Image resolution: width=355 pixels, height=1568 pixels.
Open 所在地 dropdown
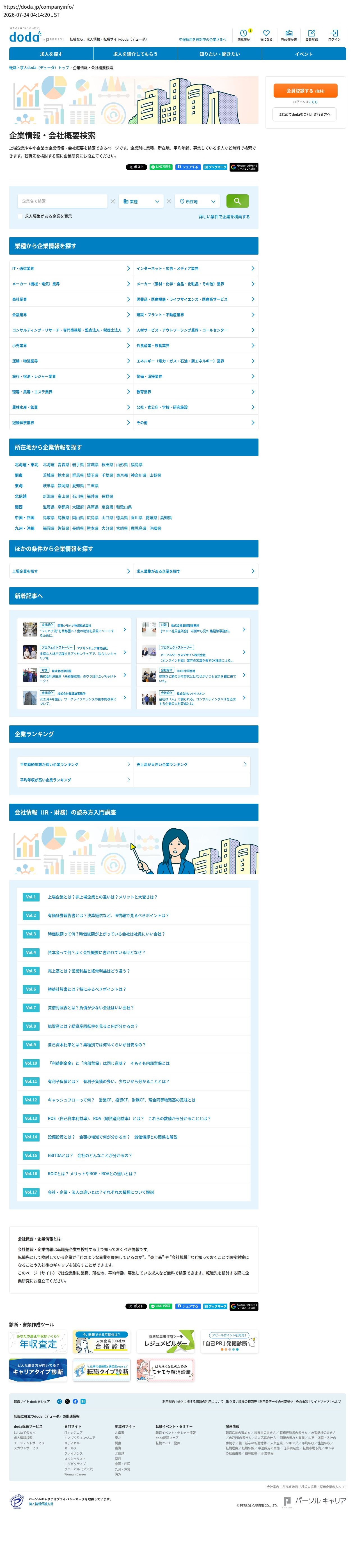point(198,202)
